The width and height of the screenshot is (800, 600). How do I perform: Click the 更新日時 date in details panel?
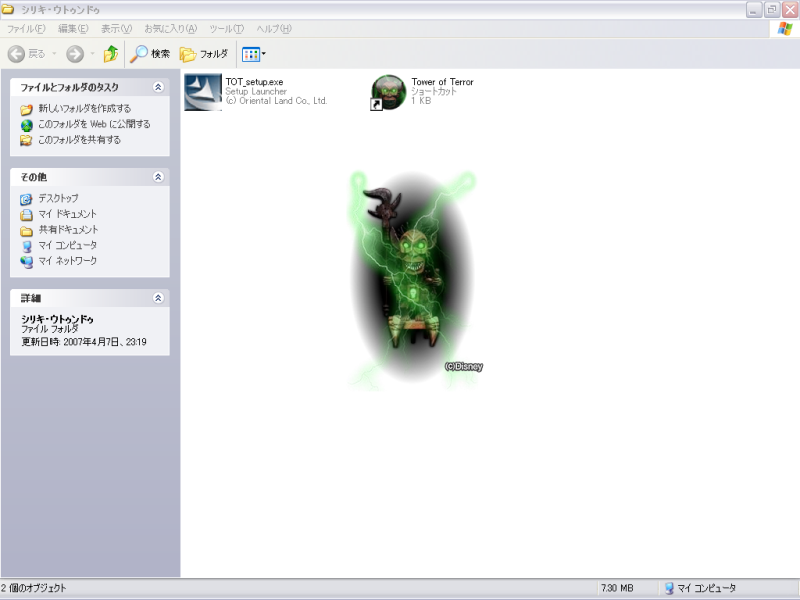(x=84, y=342)
